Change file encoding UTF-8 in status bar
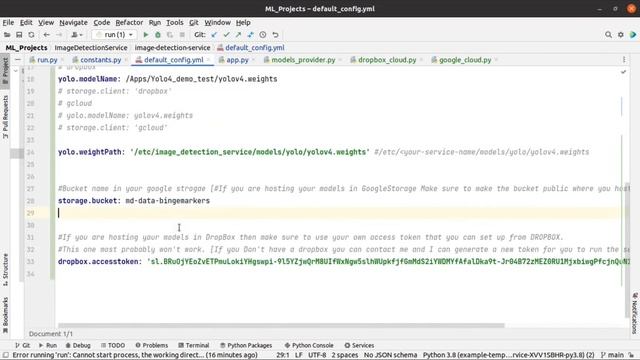Viewport: 640px width, 360px height. [317, 355]
